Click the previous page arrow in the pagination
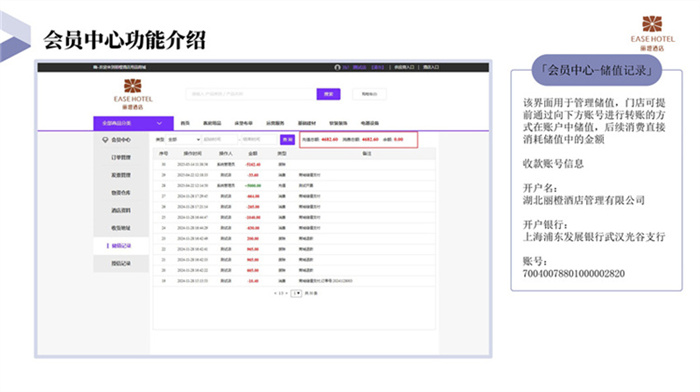 pos(275,293)
